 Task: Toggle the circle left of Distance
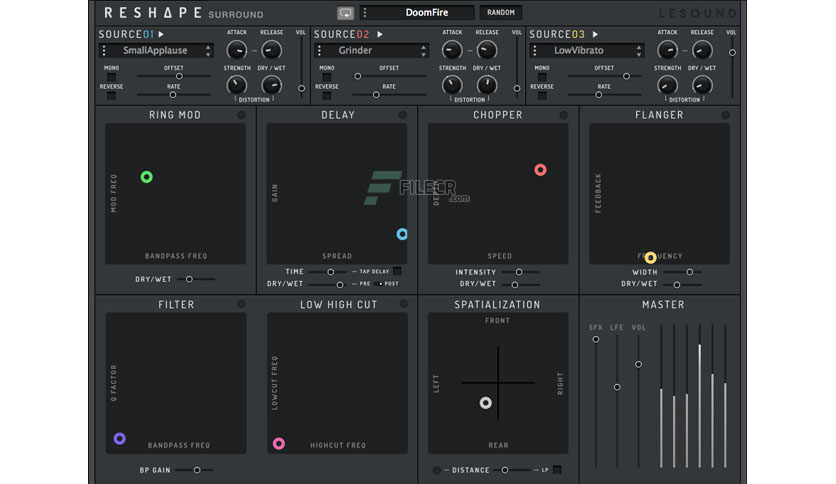click(437, 470)
